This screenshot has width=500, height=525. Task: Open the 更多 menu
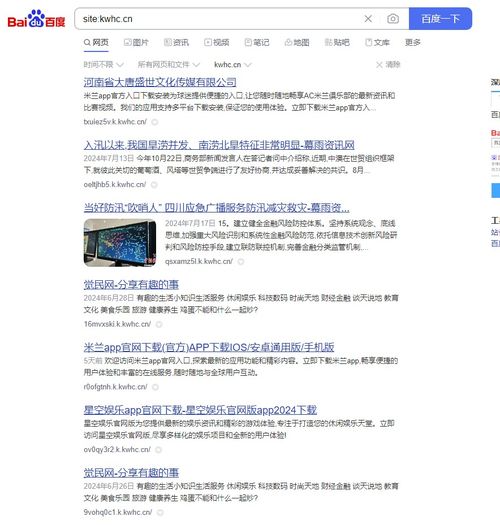[x=413, y=43]
